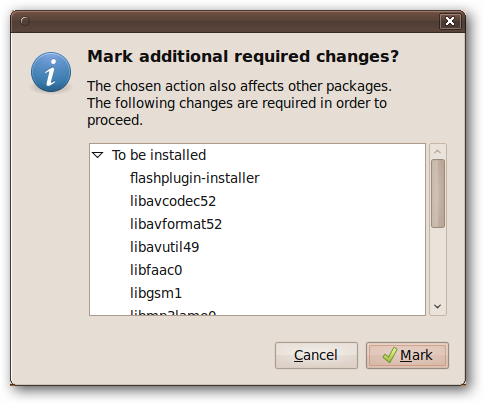The width and height of the screenshot is (484, 404).
Task: Open the window menu circle in title bar
Action: pyautogui.click(x=25, y=21)
